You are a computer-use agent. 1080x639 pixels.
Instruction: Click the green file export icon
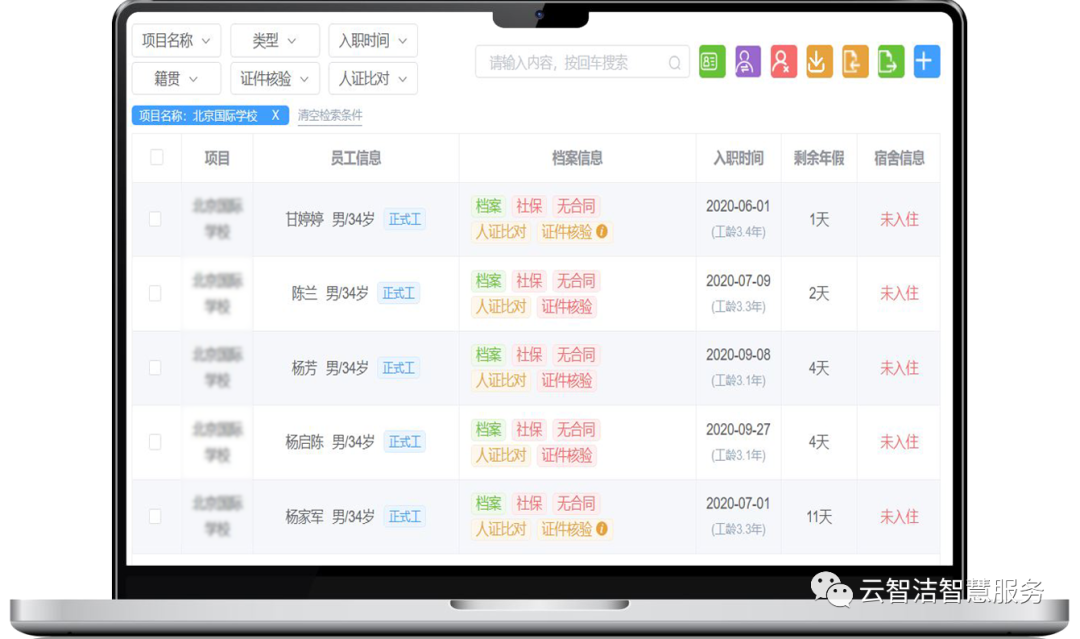coord(891,62)
